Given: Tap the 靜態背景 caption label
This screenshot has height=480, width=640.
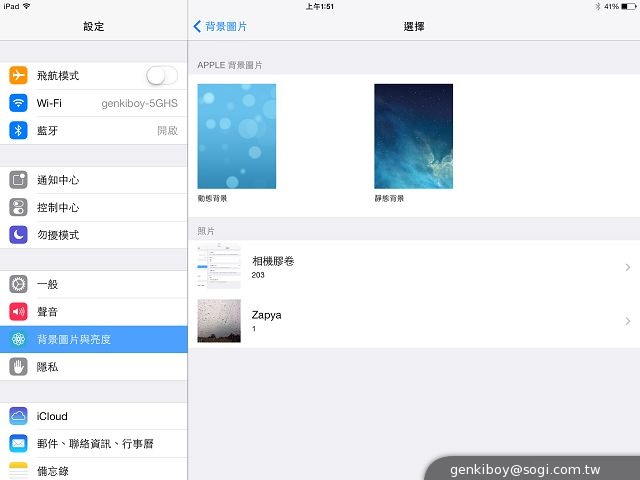Looking at the screenshot, I should coord(389,198).
